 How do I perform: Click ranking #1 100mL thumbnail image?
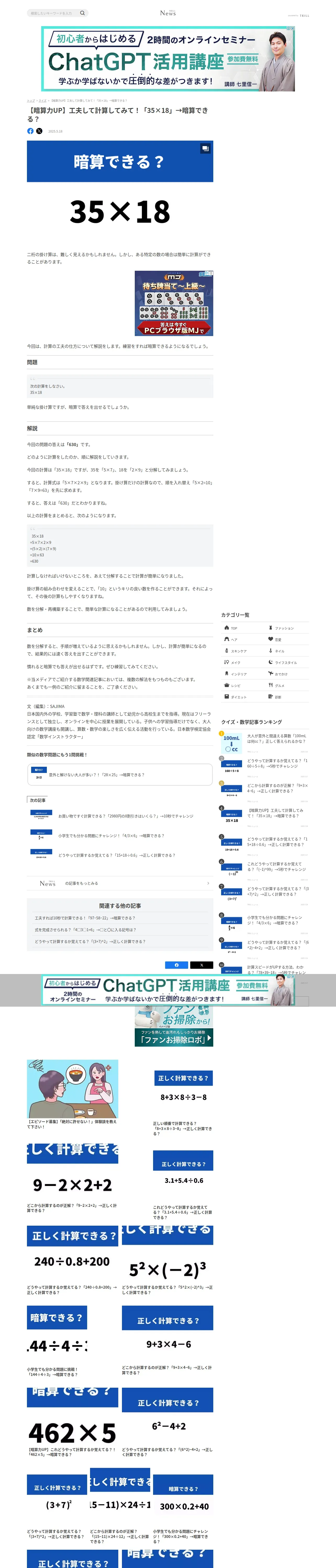pyautogui.click(x=232, y=743)
